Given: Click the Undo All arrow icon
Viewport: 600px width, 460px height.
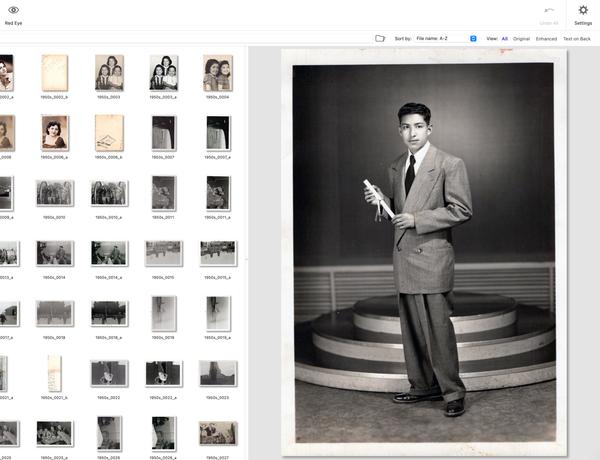Looking at the screenshot, I should point(548,10).
